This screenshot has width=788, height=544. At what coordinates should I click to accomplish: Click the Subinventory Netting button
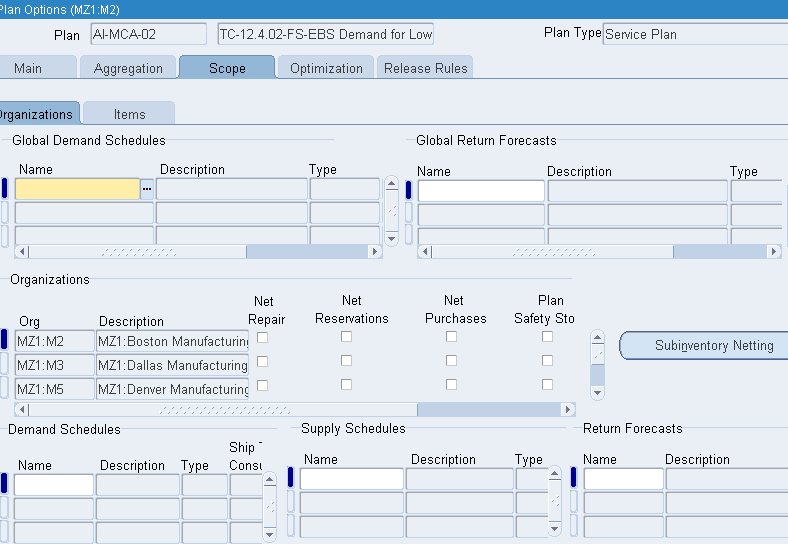click(706, 345)
